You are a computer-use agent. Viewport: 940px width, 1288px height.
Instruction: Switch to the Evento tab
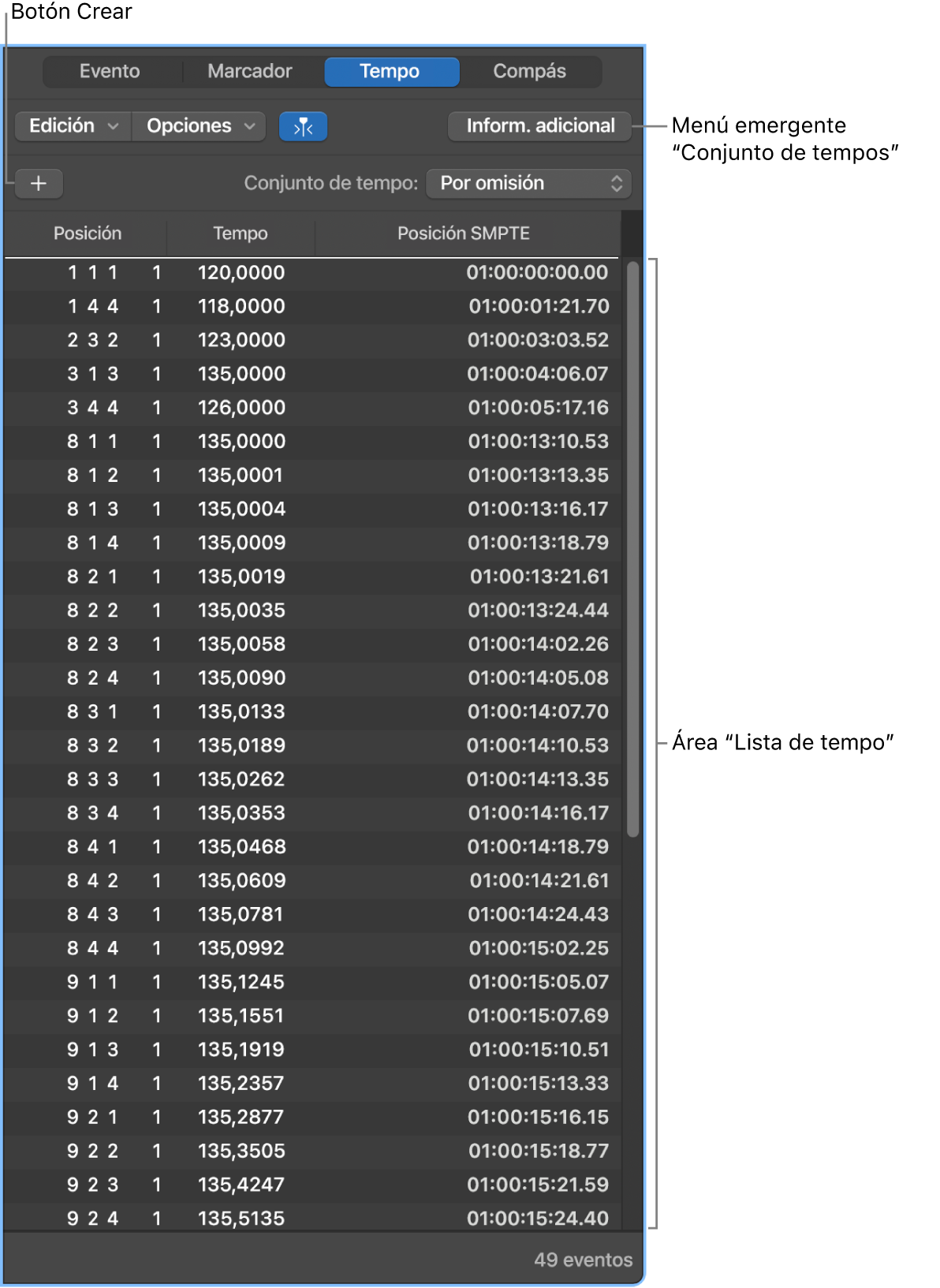click(x=110, y=71)
